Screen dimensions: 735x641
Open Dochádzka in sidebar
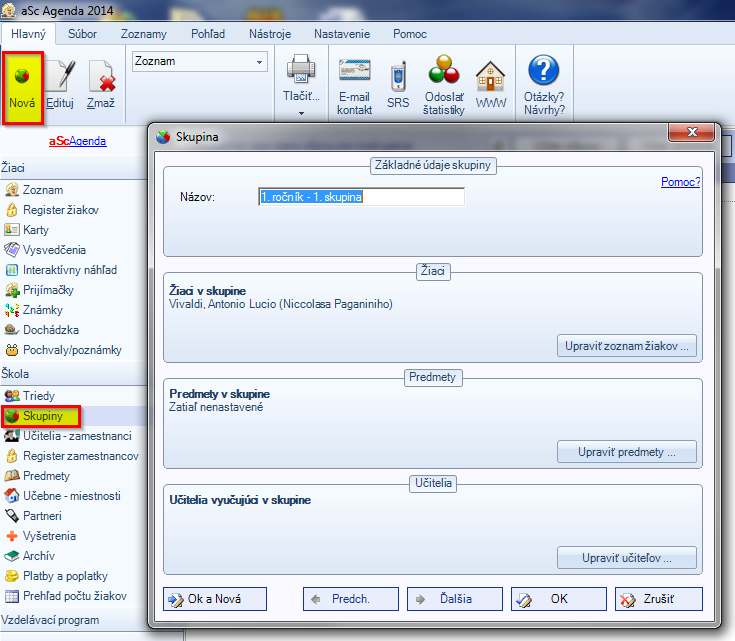(x=42, y=330)
